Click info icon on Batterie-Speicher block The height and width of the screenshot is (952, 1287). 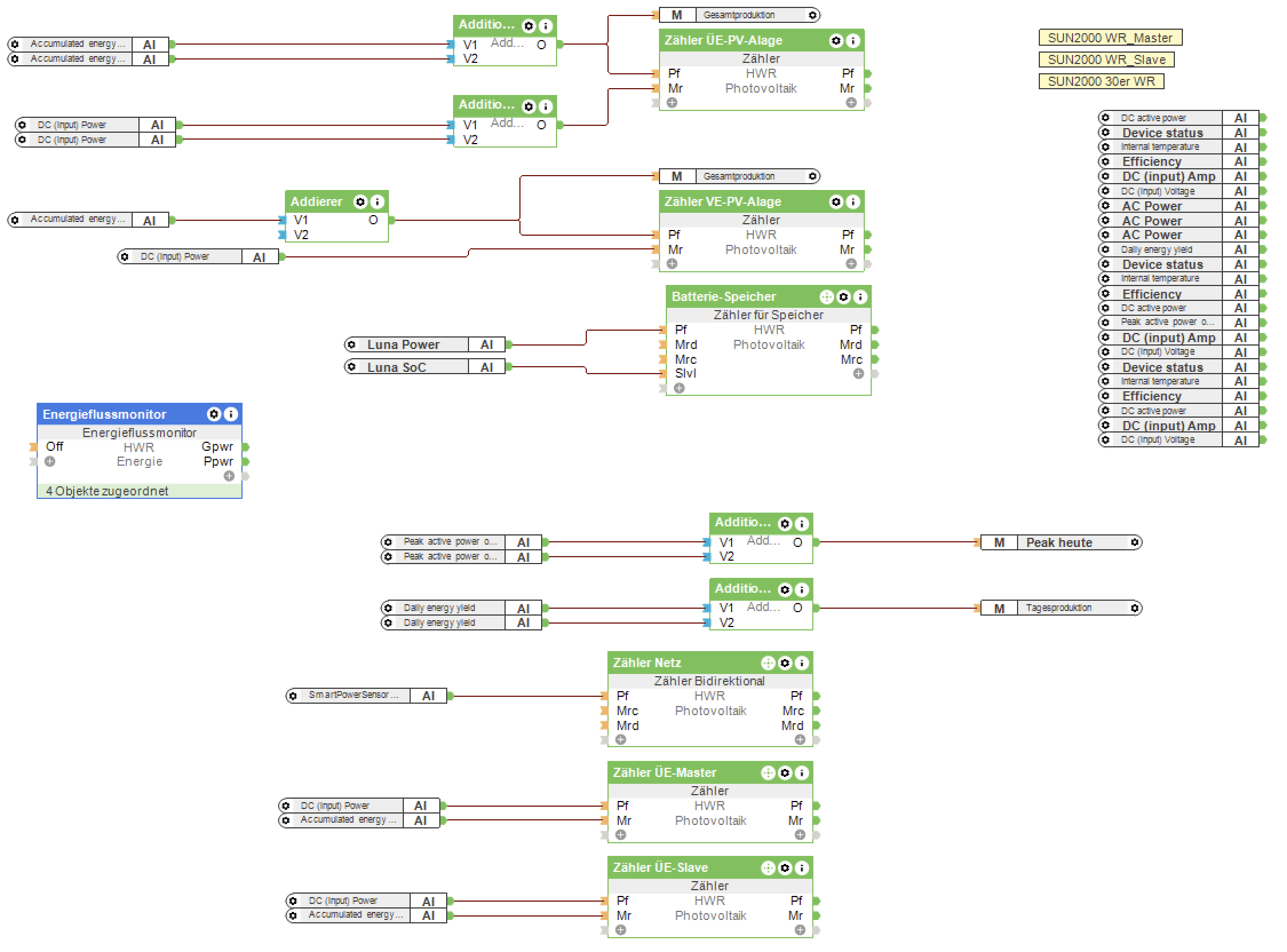tap(860, 297)
